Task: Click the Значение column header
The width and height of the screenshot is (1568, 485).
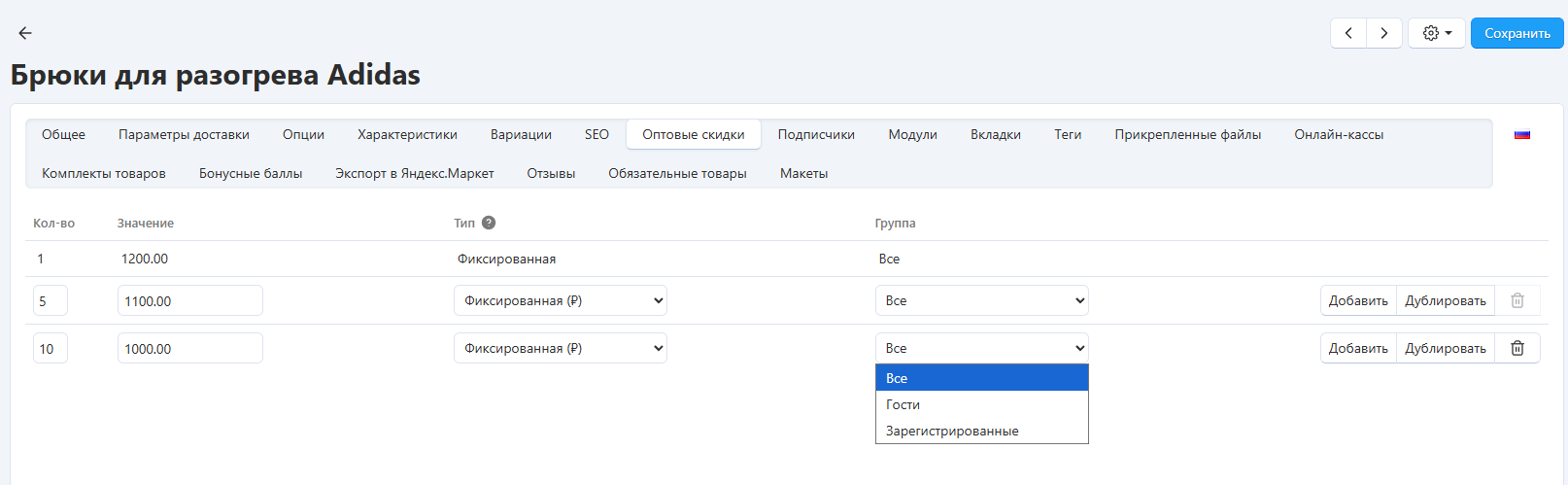Action: [146, 223]
